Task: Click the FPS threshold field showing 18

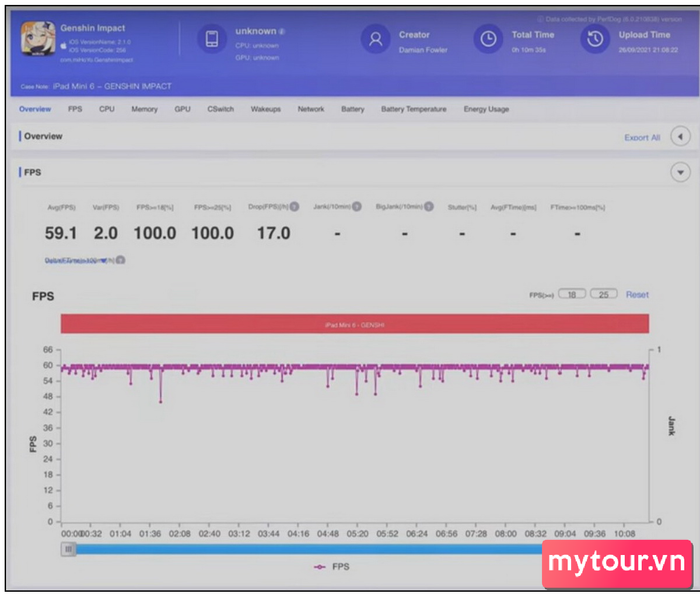Action: [x=571, y=295]
